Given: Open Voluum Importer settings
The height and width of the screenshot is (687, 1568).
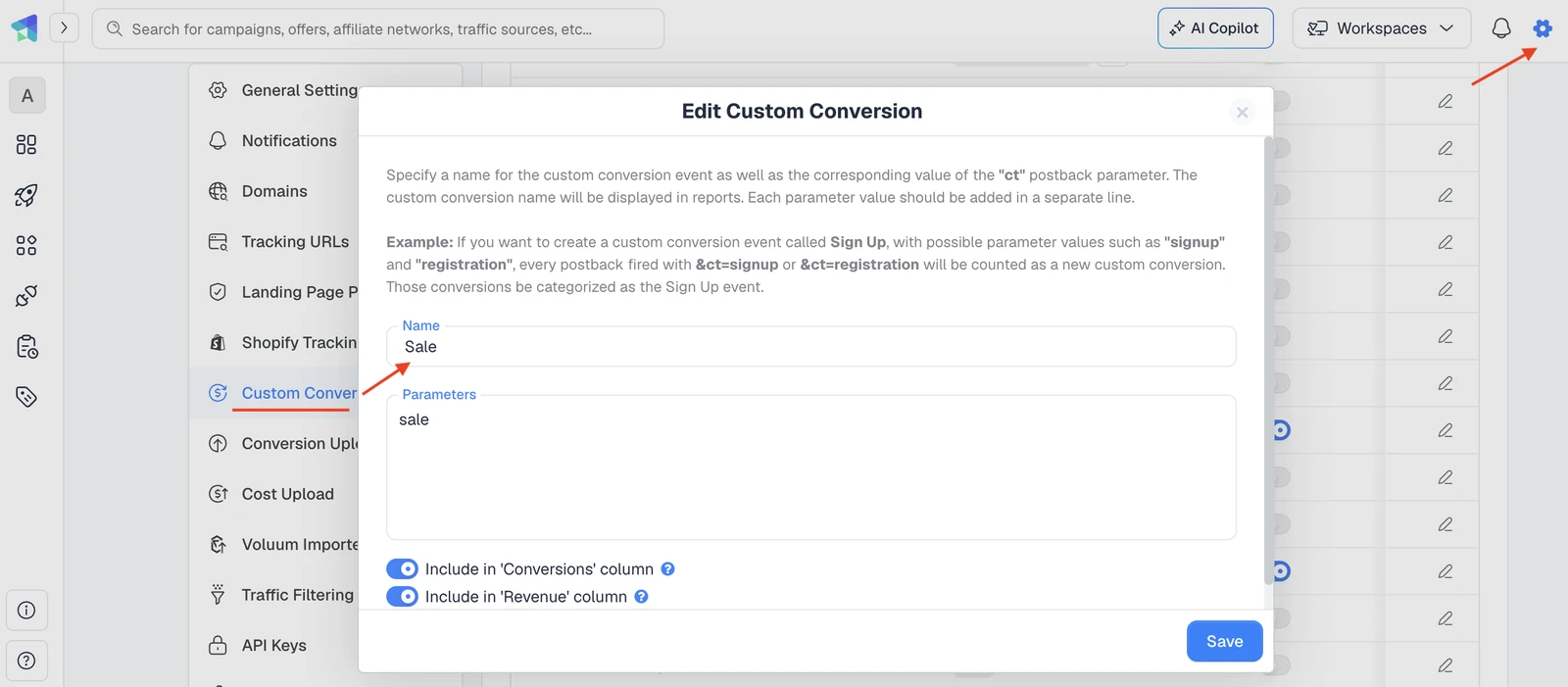Looking at the screenshot, I should pos(282,545).
